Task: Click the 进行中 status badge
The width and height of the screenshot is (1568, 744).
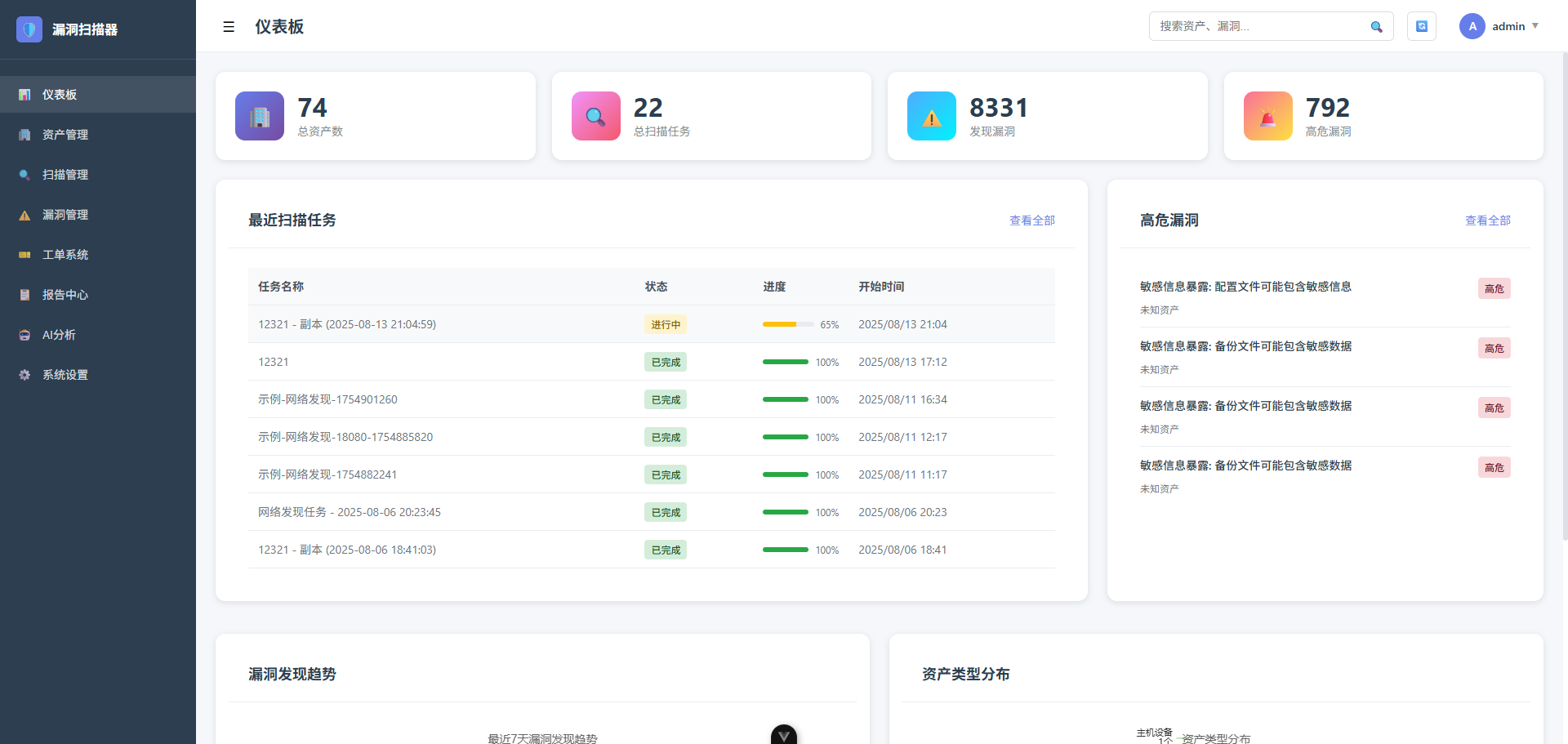Action: (x=665, y=324)
